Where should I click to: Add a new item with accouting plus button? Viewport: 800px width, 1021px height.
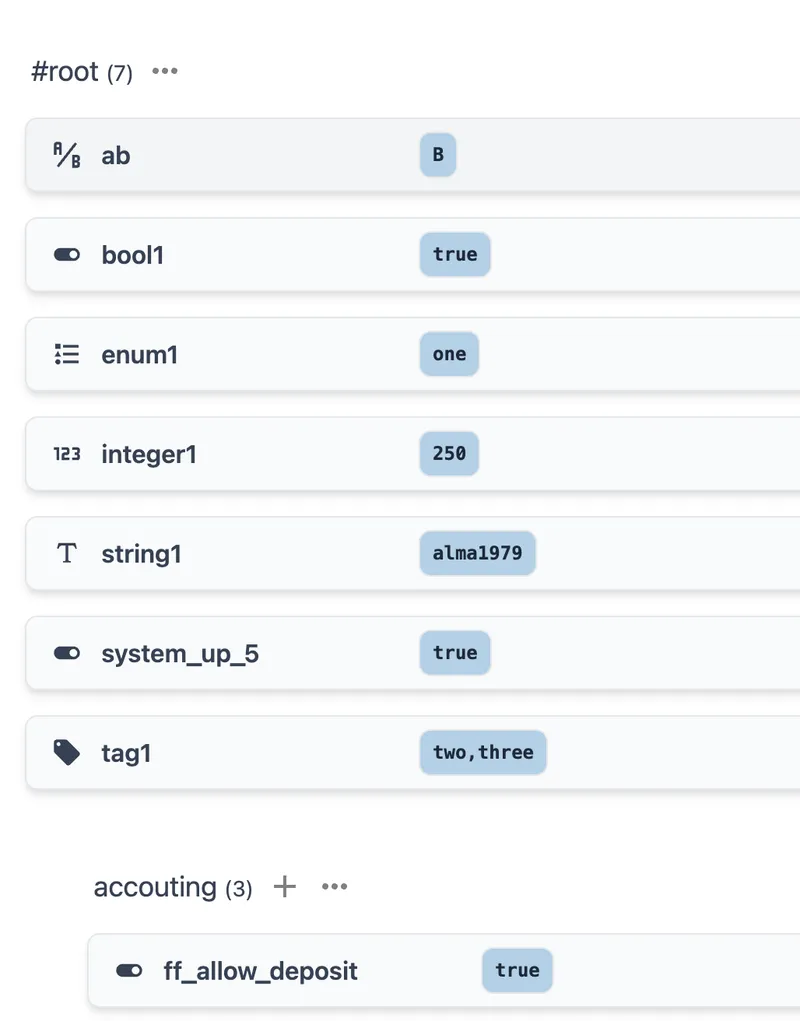tap(285, 887)
